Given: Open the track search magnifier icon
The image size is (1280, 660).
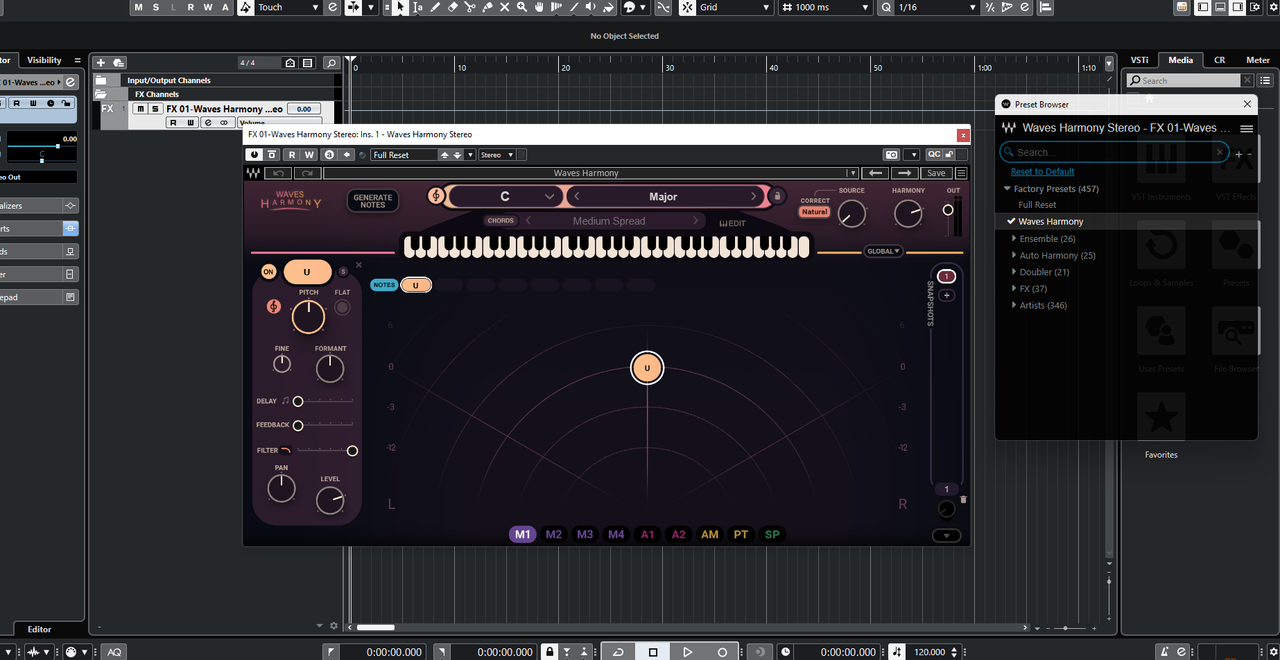Looking at the screenshot, I should pyautogui.click(x=332, y=63).
